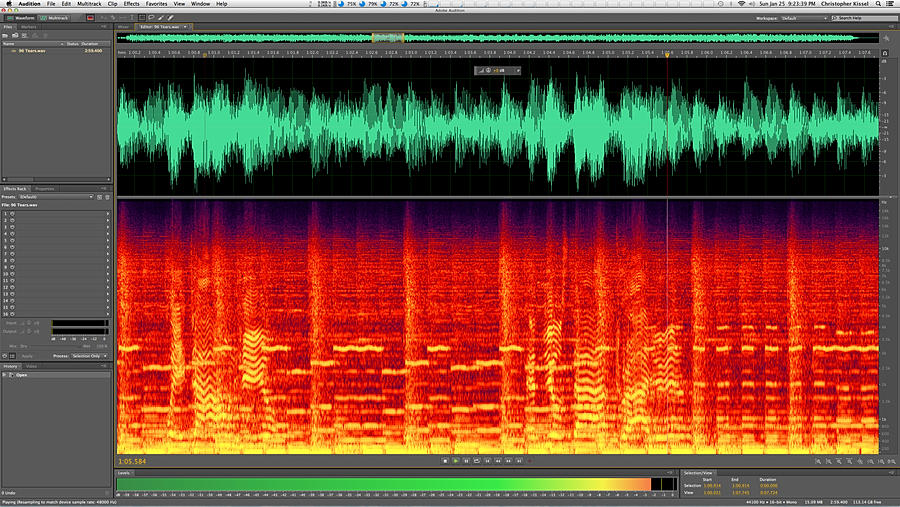900x507 pixels.
Task: Click Zoom Out Amplitude icon
Action: coord(828,461)
